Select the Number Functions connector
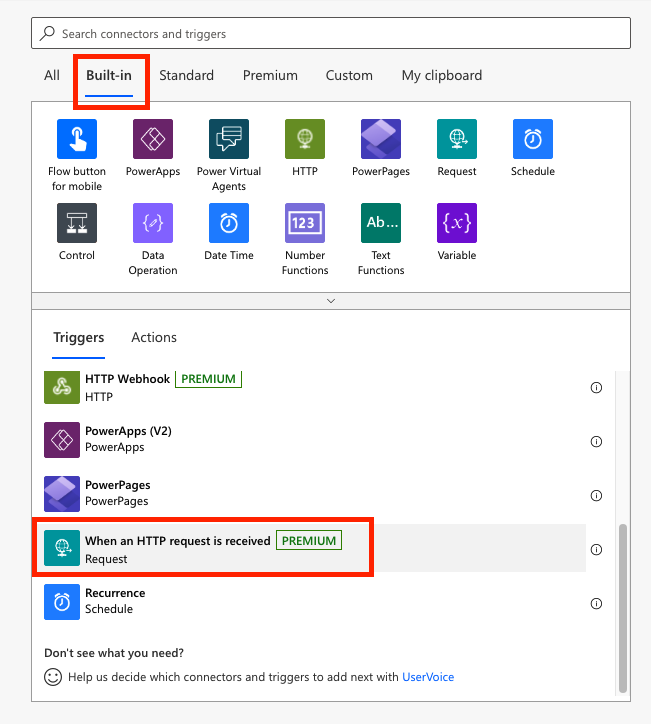The width and height of the screenshot is (651, 724). 305,223
